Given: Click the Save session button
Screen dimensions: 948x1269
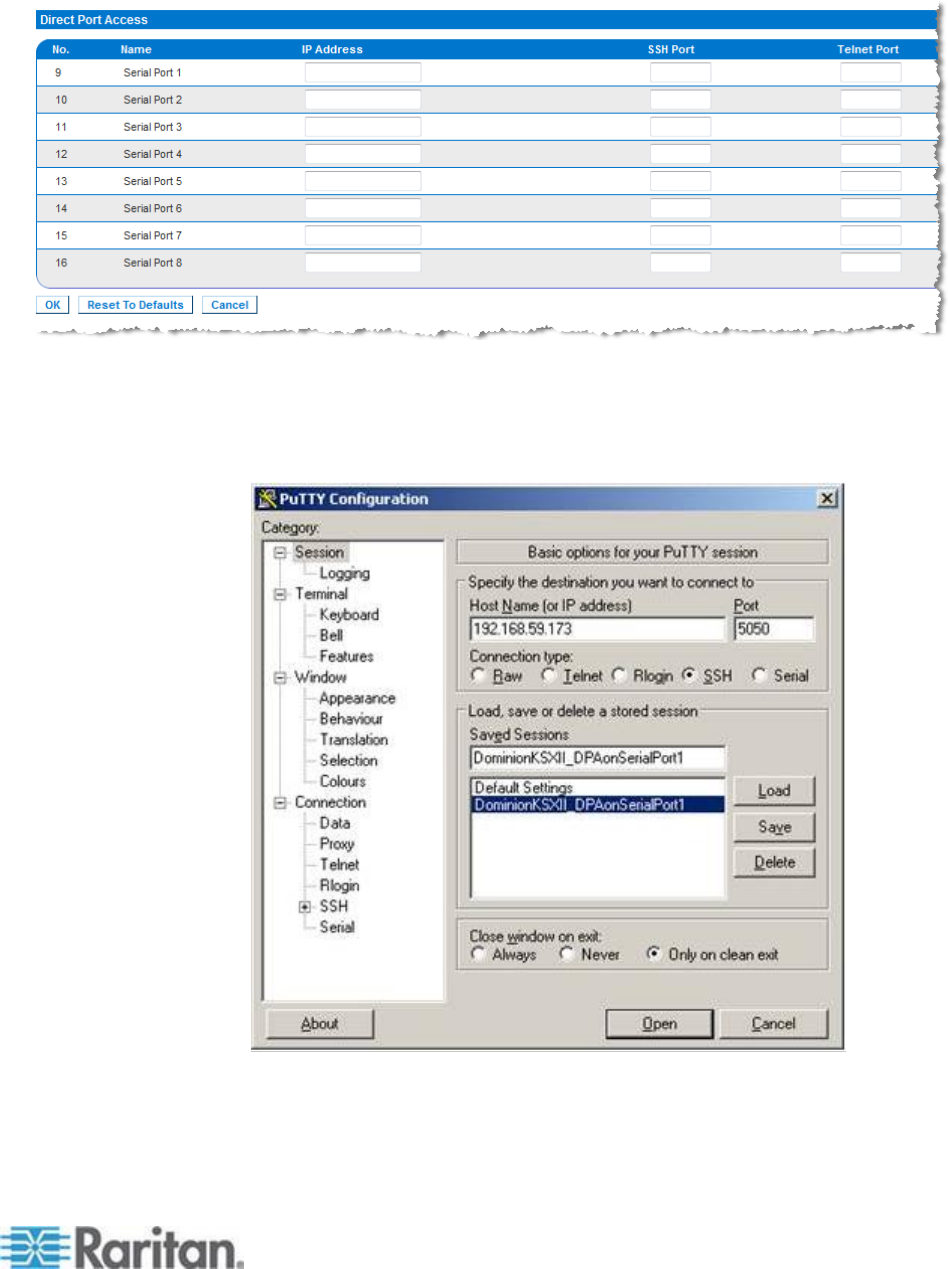Looking at the screenshot, I should pos(774,827).
